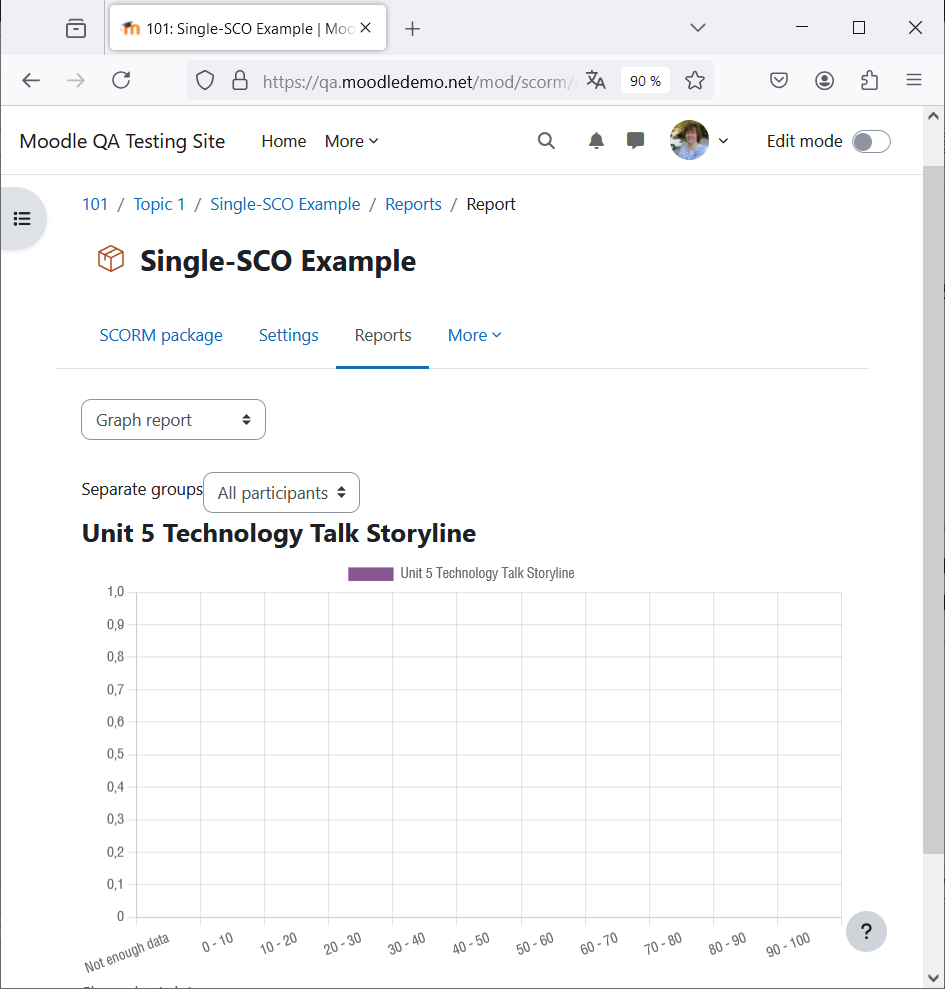Click the SCORM package cube icon
Viewport: 945px width, 989px height.
111,259
